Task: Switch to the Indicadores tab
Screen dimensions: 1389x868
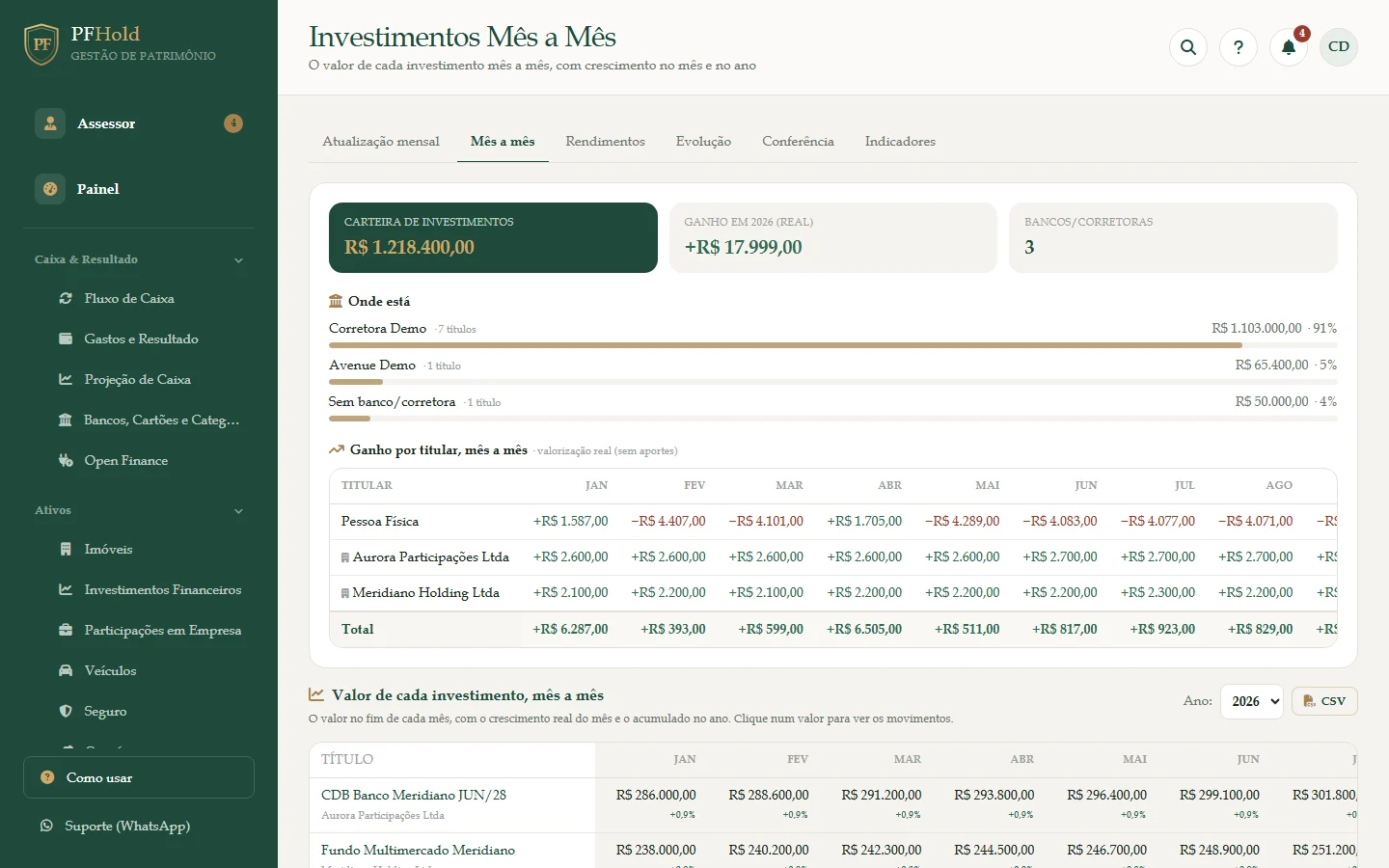Action: point(900,142)
